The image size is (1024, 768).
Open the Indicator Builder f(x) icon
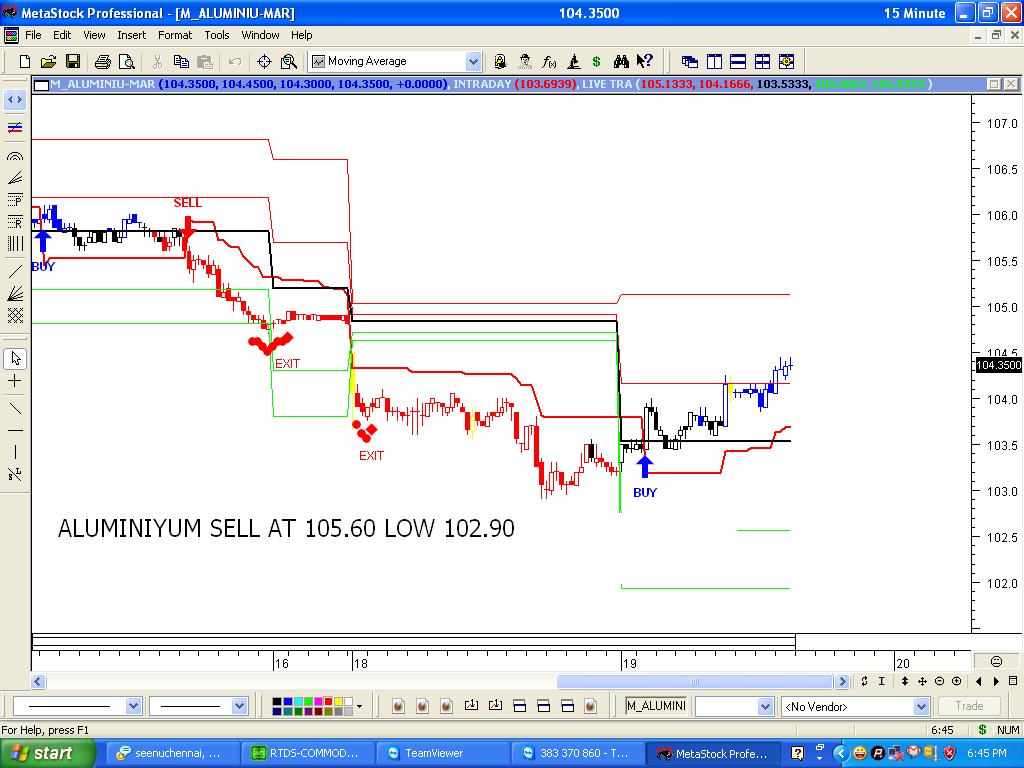(548, 61)
